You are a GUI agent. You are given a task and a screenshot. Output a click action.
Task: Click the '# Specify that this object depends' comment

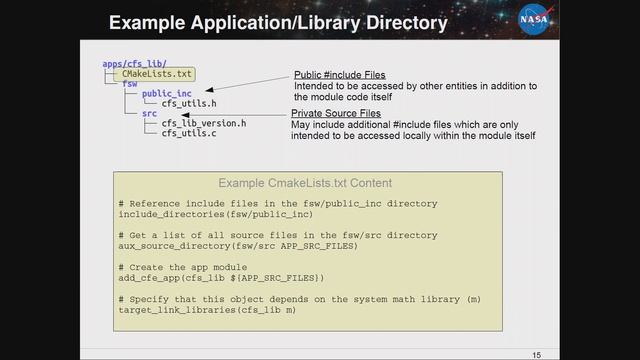coord(300,299)
